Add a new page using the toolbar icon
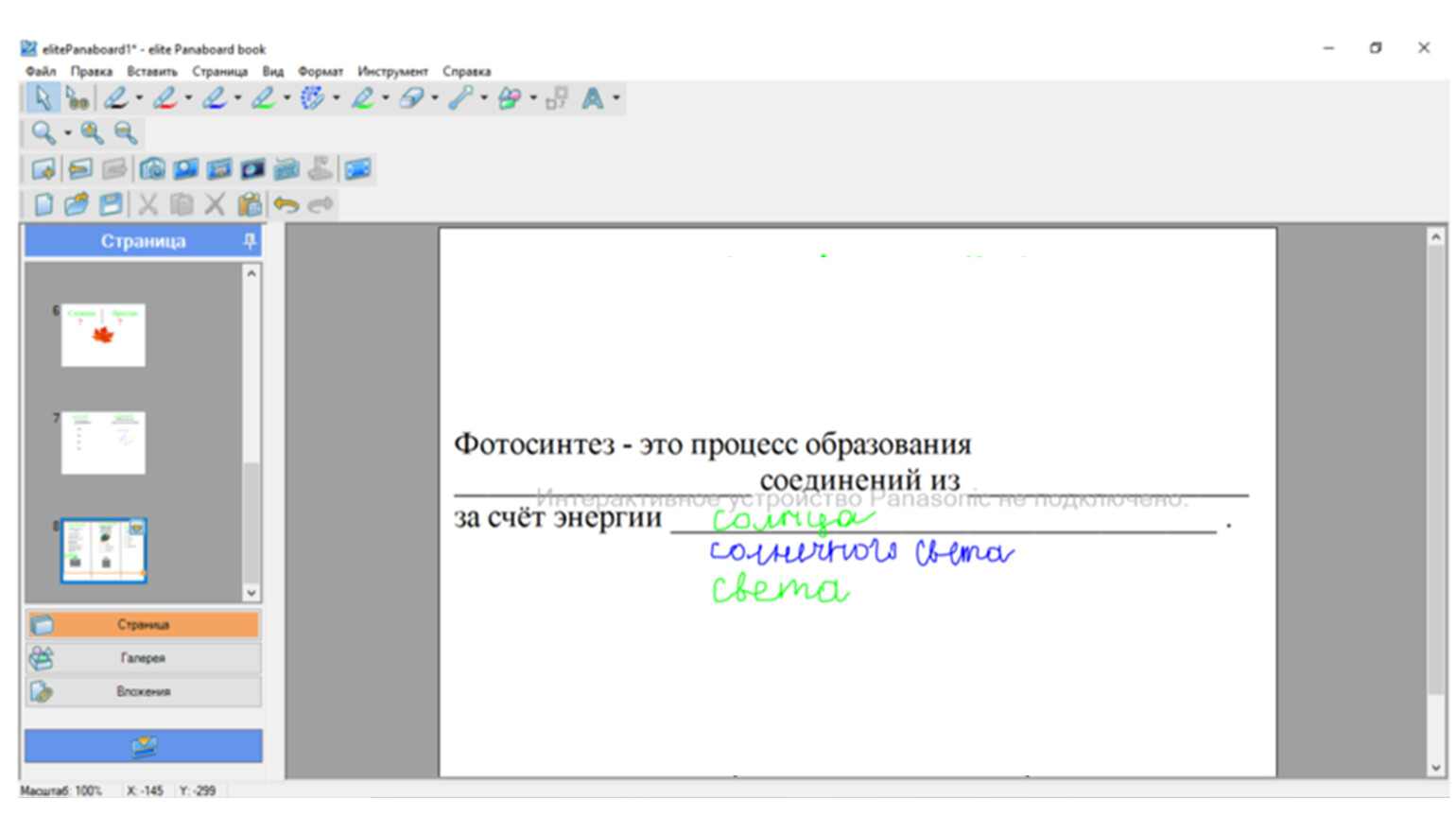 pyautogui.click(x=43, y=169)
